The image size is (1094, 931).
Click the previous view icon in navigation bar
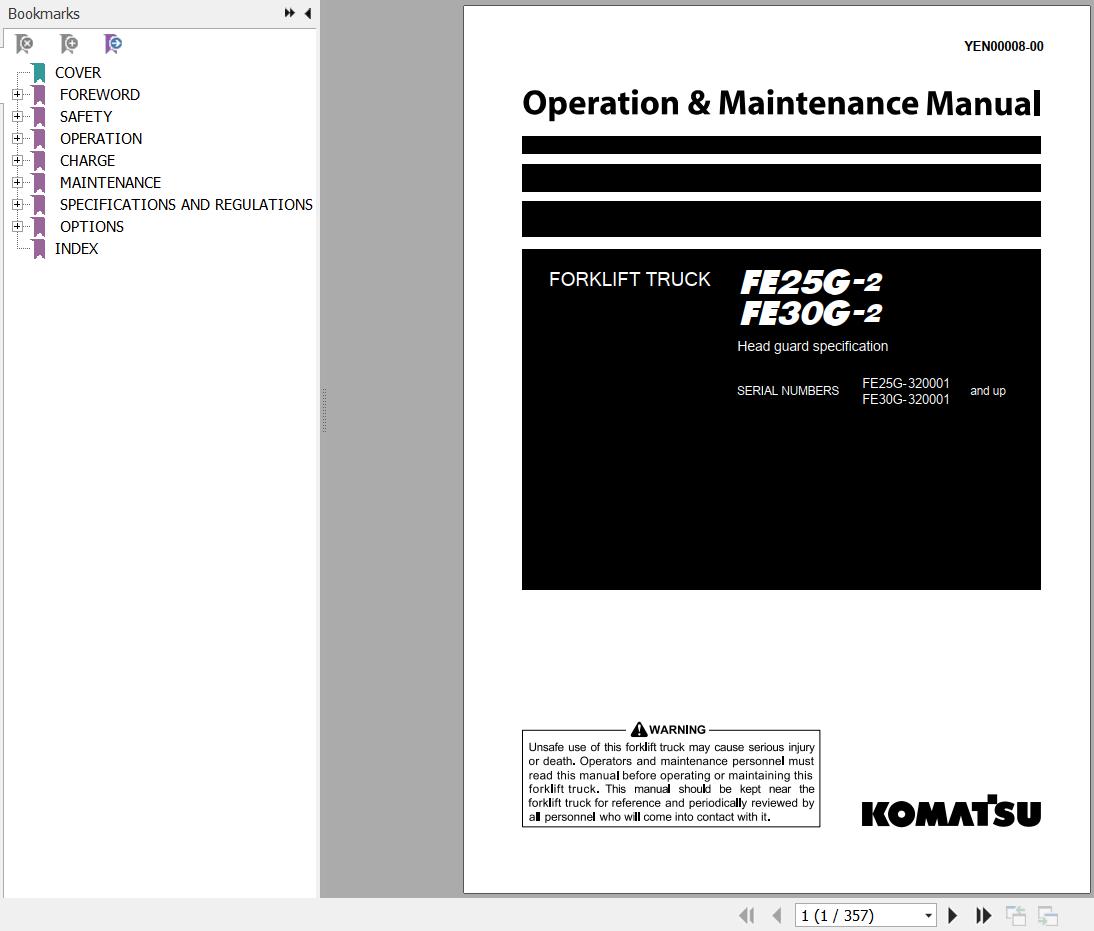click(1016, 915)
